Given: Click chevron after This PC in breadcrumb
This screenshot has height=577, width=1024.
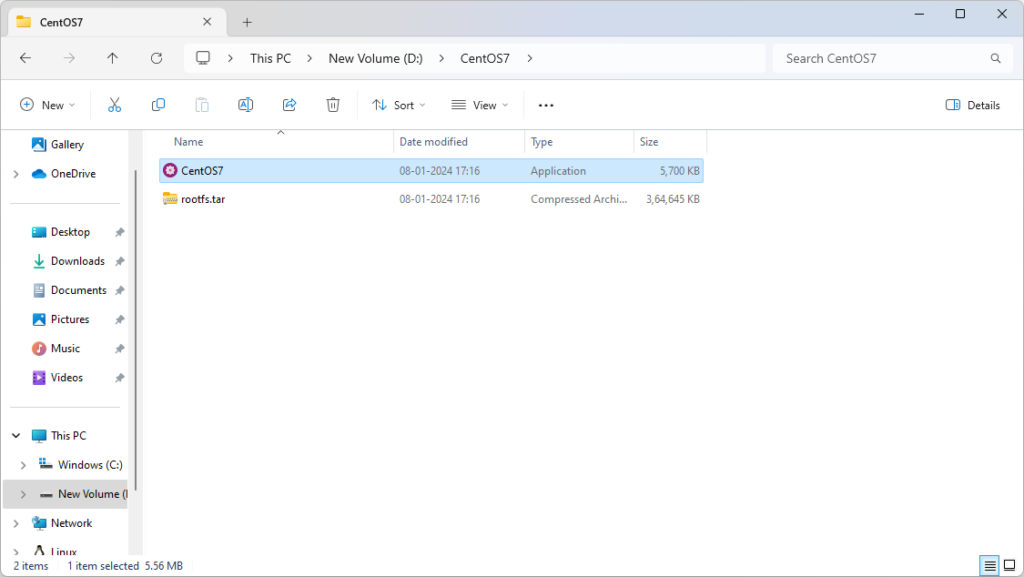Looking at the screenshot, I should click(x=310, y=58).
